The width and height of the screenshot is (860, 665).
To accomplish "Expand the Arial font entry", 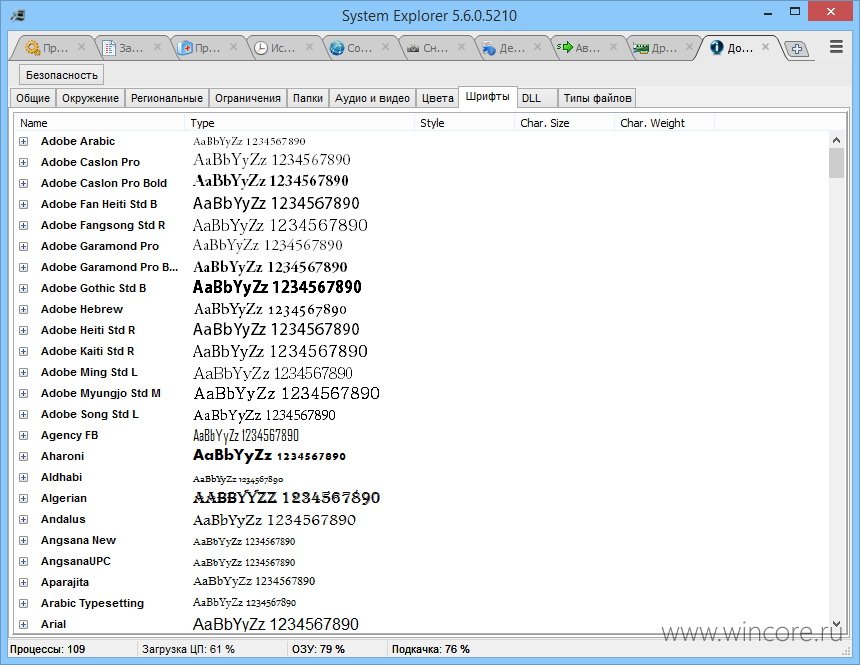I will (x=24, y=624).
